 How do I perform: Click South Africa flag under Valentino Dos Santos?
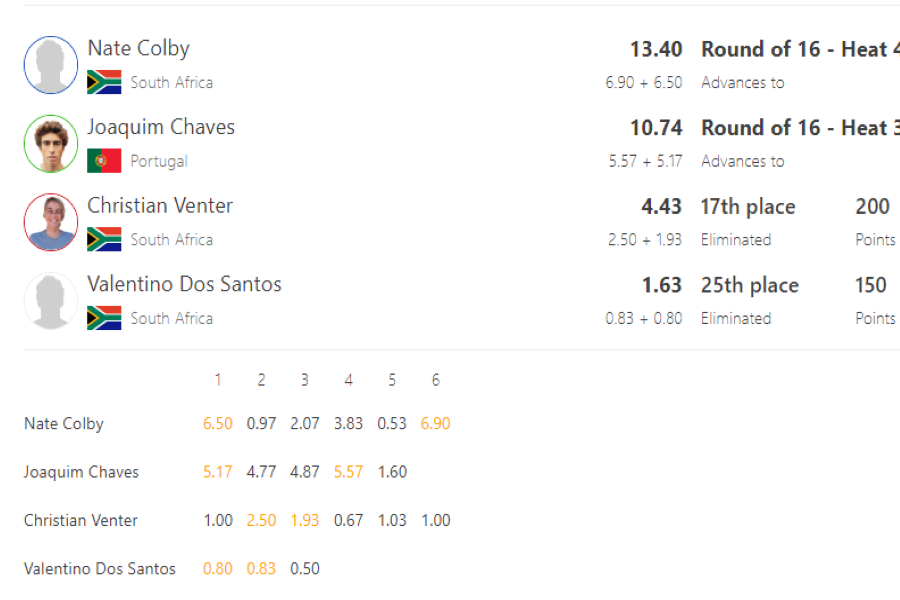click(104, 318)
